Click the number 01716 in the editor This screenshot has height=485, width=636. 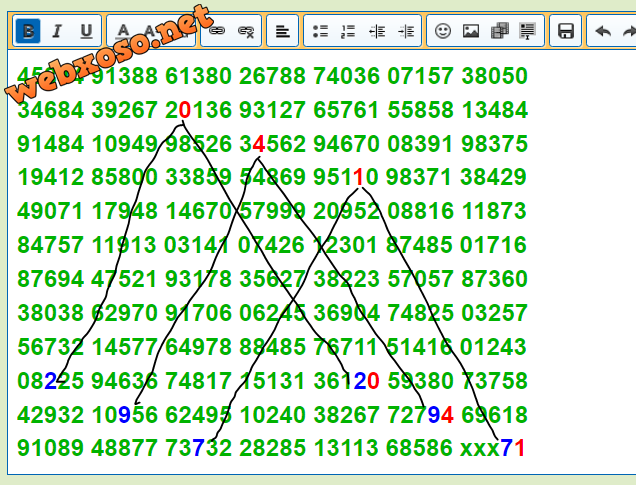pyautogui.click(x=494, y=245)
